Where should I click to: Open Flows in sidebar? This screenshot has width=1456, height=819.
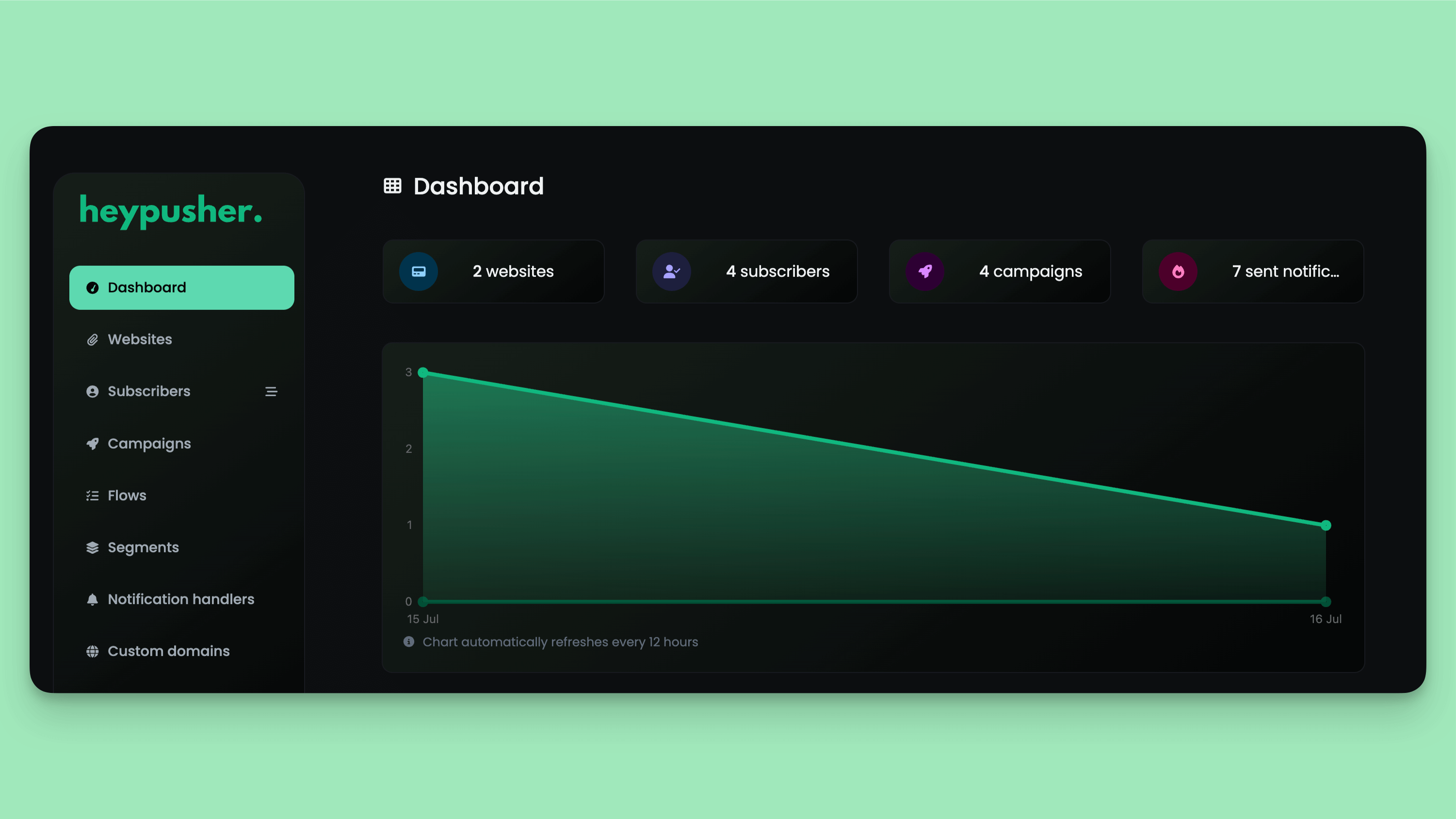click(127, 495)
